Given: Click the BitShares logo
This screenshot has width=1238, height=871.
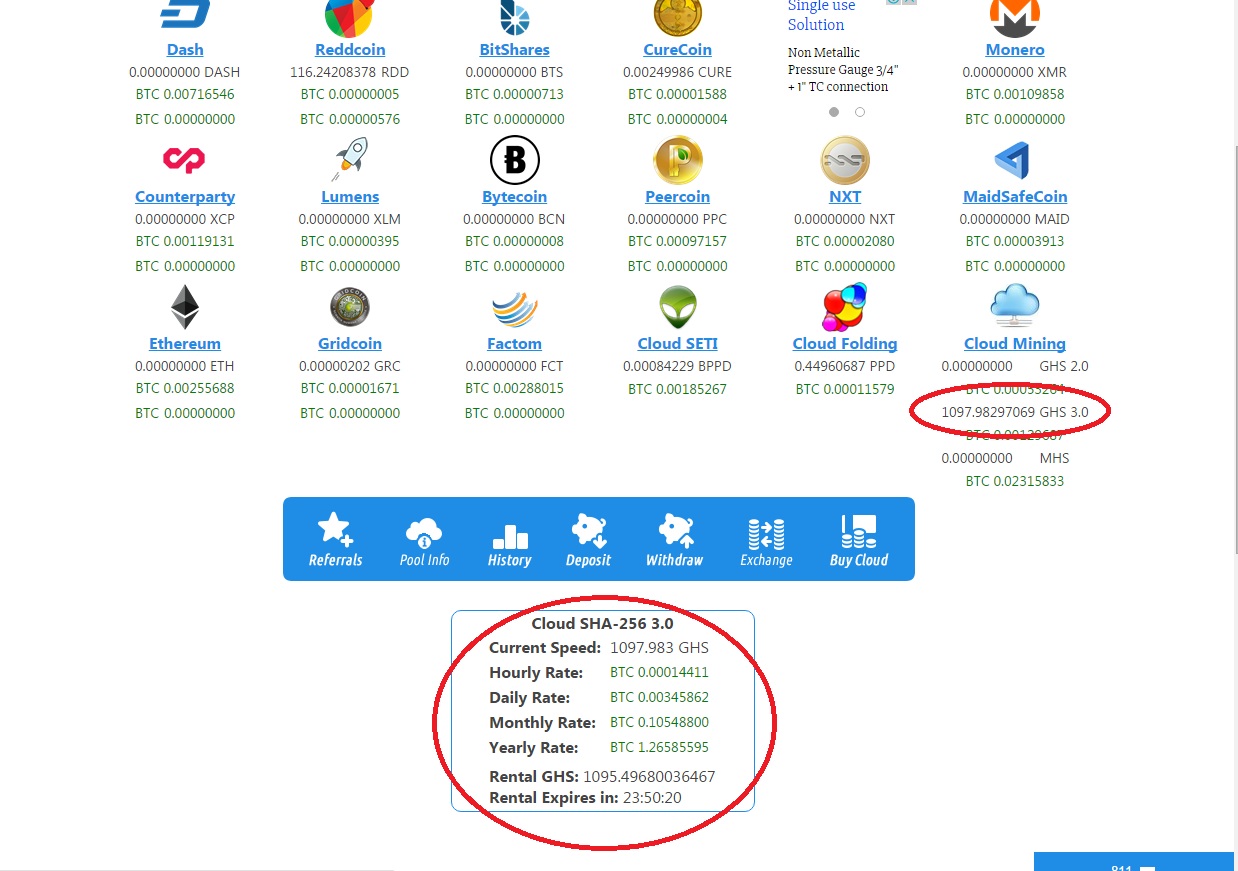Looking at the screenshot, I should pos(514,16).
